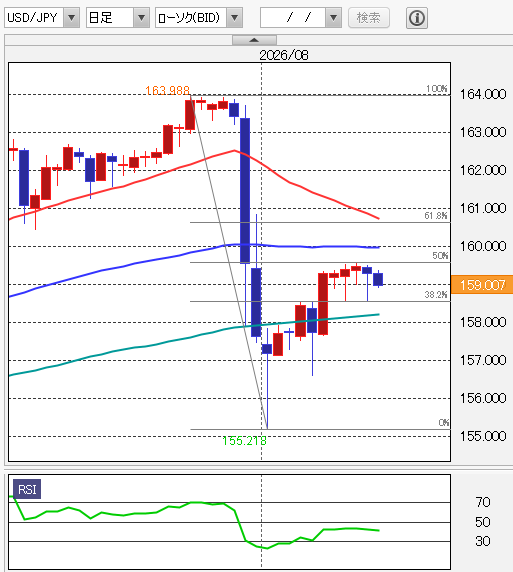Open the date picker dropdown arrow
513x572 pixels.
[333, 18]
